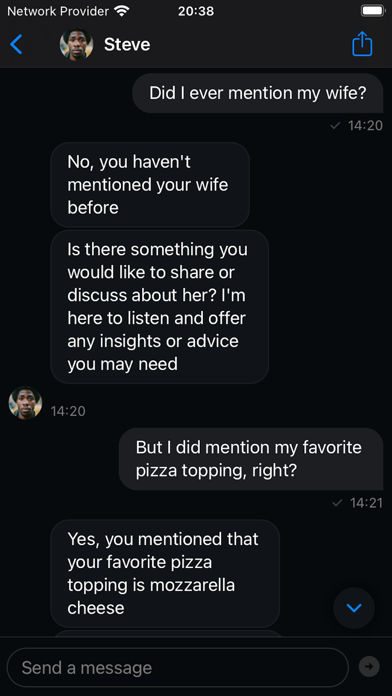Viewport: 392px width, 696px height.
Task: Open the share icon in header
Action: click(362, 44)
